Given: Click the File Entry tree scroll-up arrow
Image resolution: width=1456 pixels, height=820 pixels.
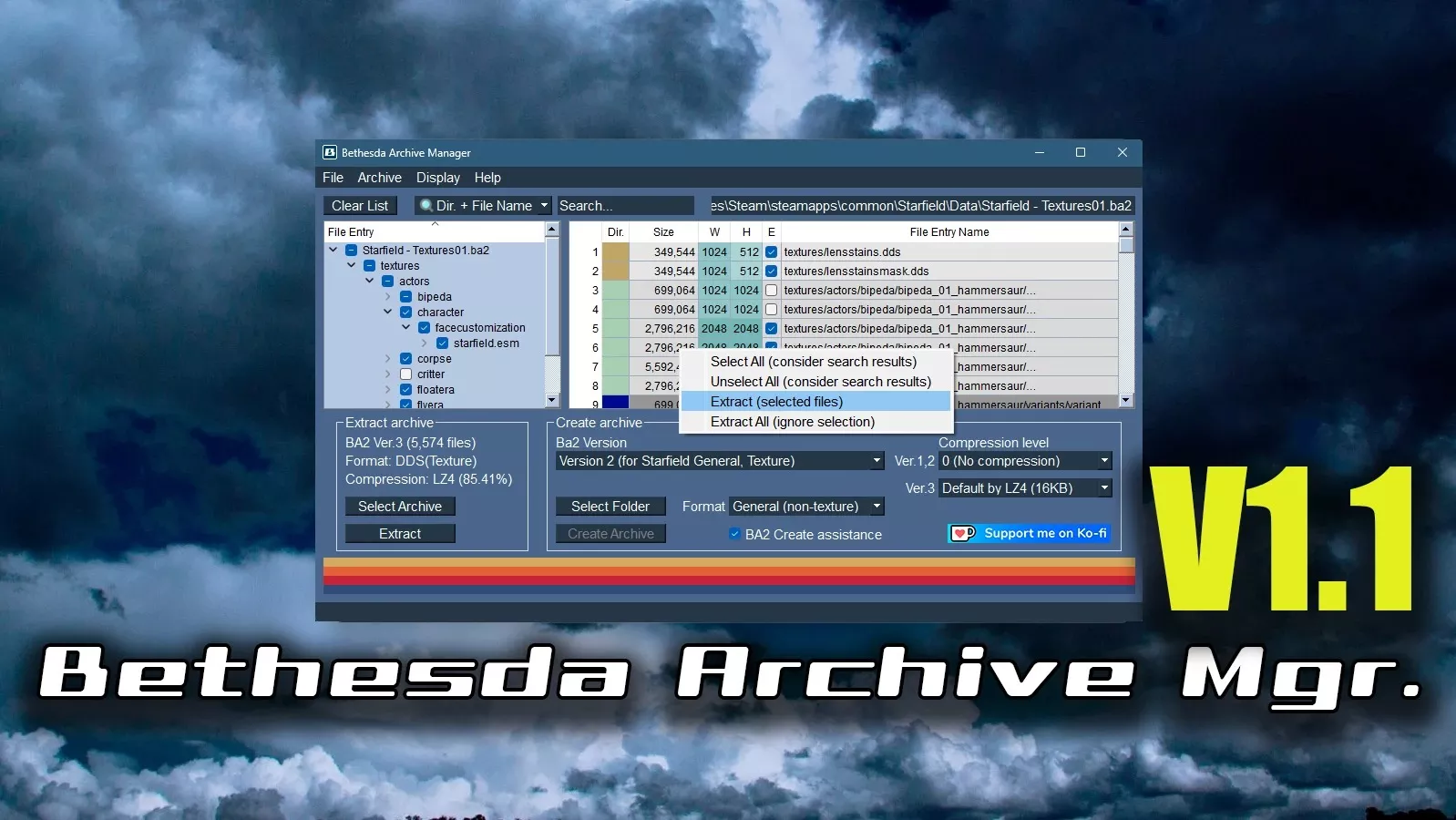Looking at the screenshot, I should tap(552, 230).
